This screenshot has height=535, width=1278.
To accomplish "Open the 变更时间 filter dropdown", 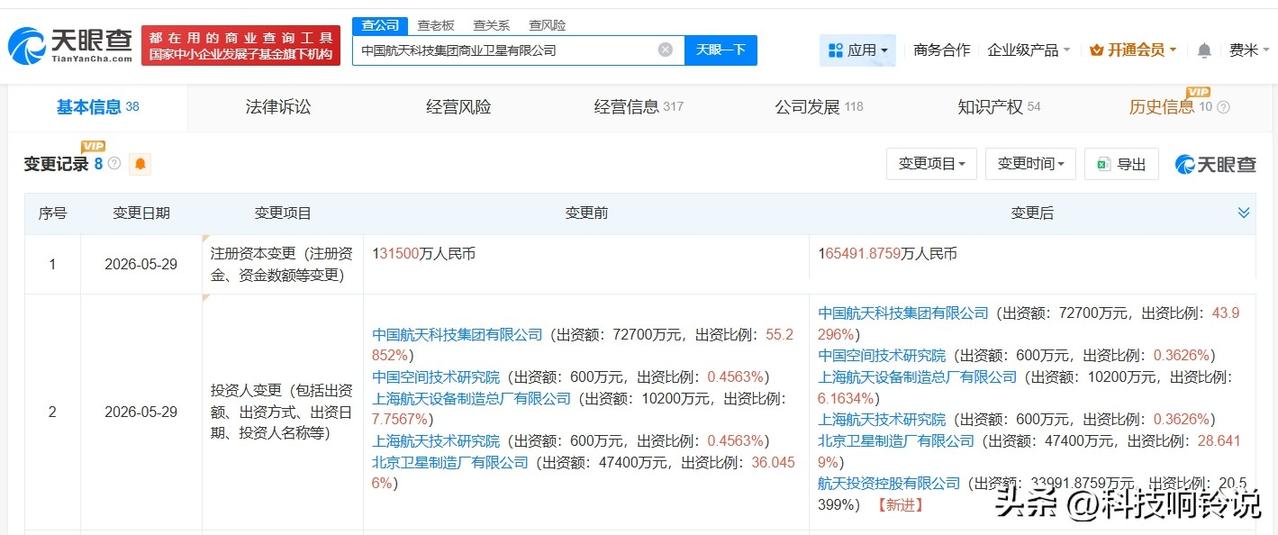I will pyautogui.click(x=1030, y=164).
